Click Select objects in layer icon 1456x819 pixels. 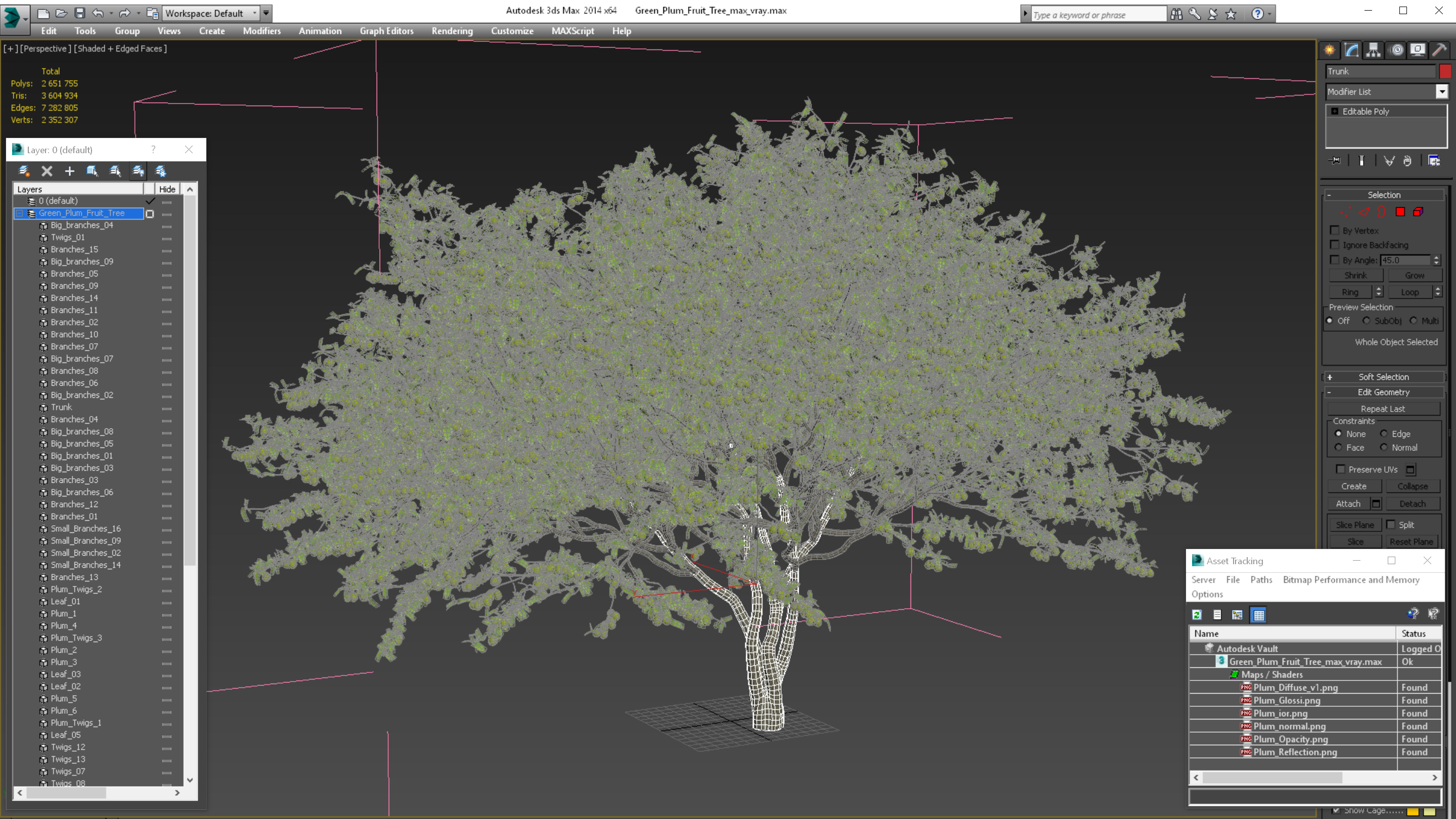92,171
